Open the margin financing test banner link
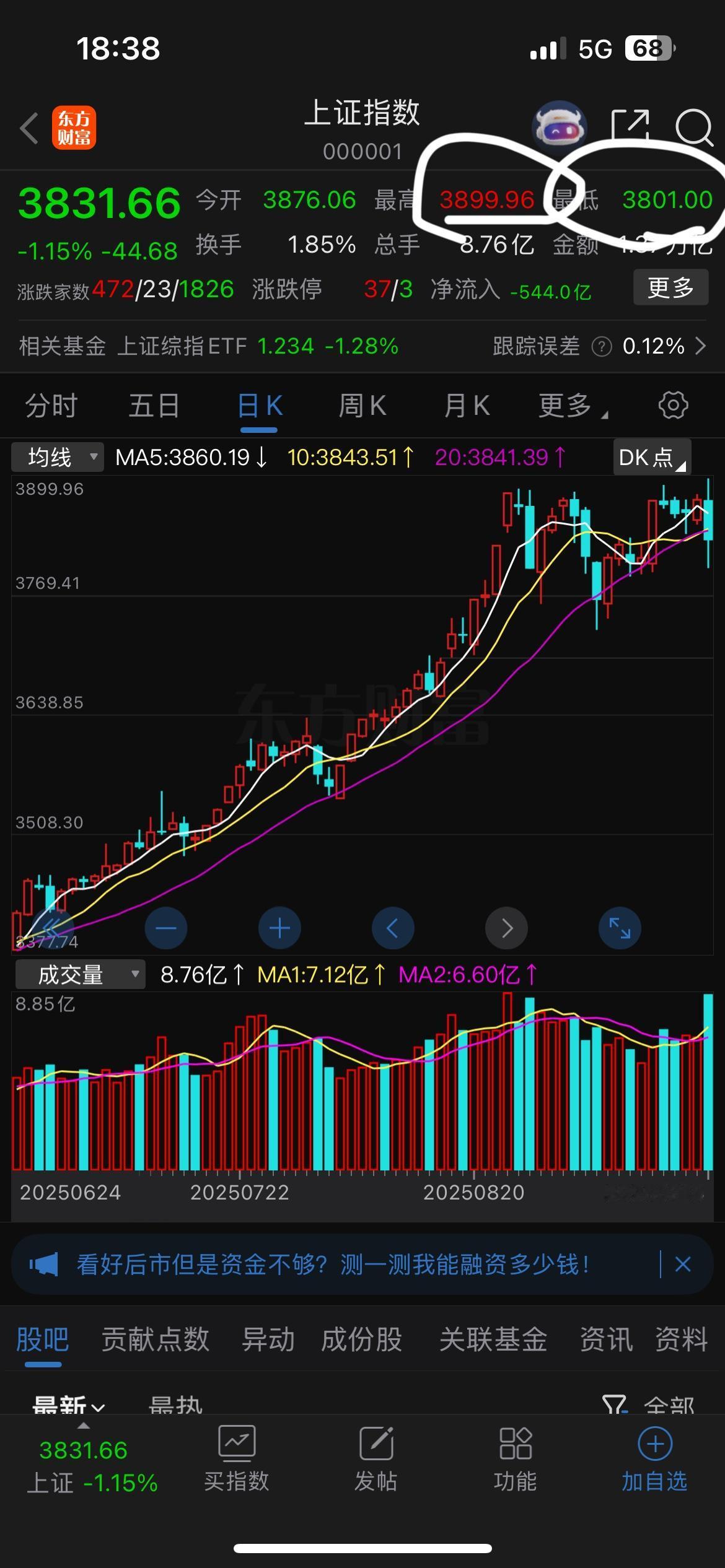The image size is (725, 1568). (333, 1265)
